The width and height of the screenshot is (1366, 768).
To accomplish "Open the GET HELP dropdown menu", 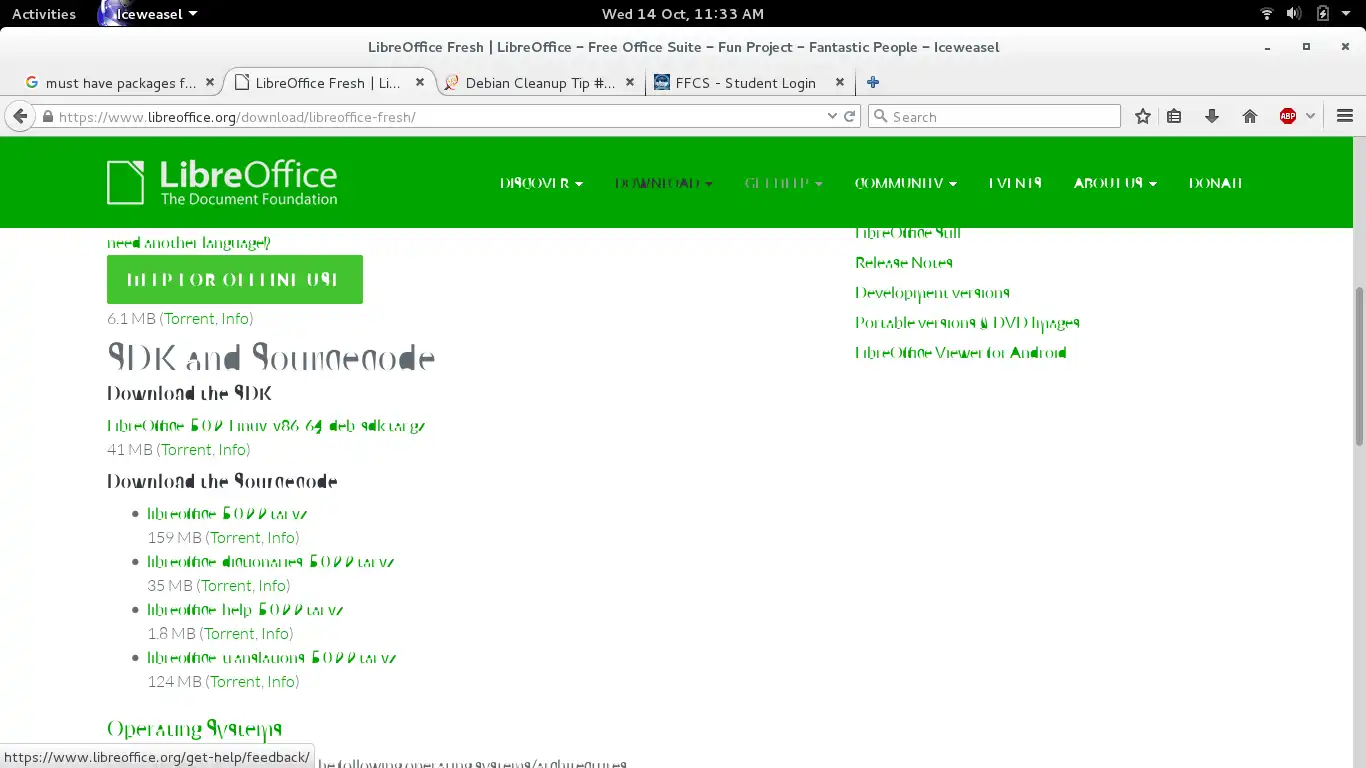I will pos(784,183).
